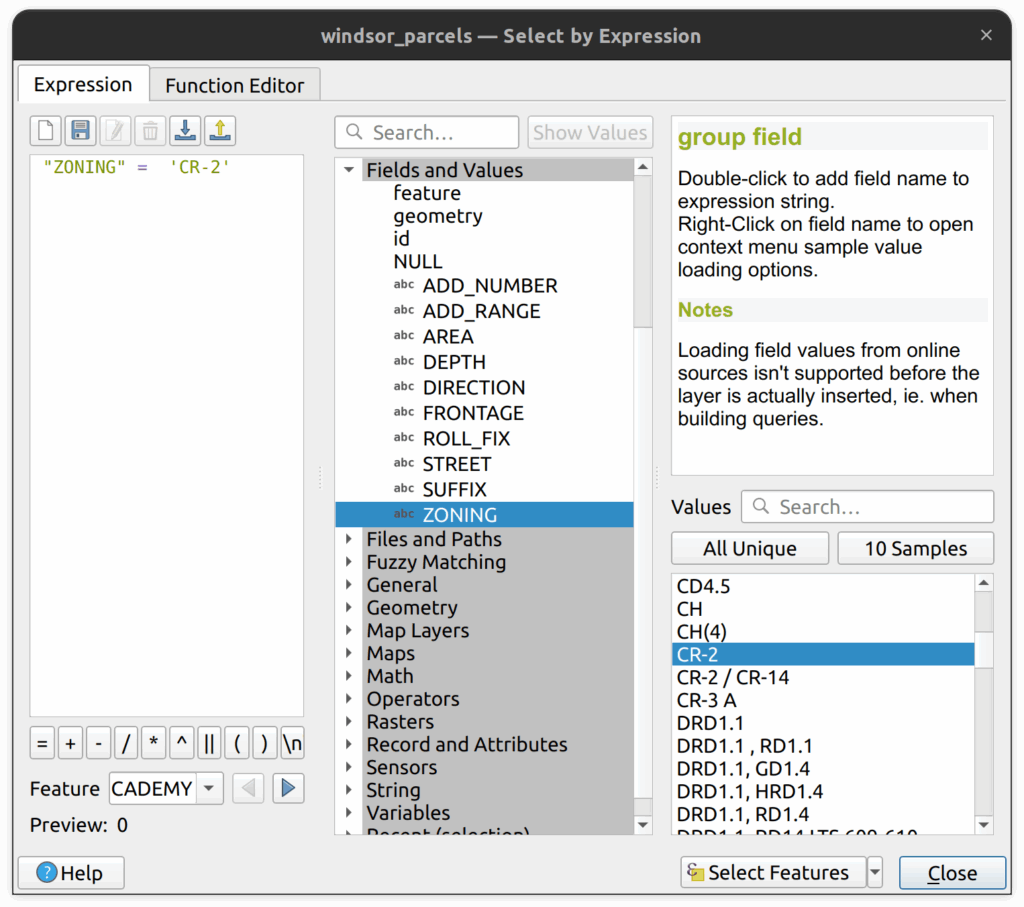This screenshot has height=907, width=1024.
Task: Collapse the Fields and Values group
Action: pos(349,170)
